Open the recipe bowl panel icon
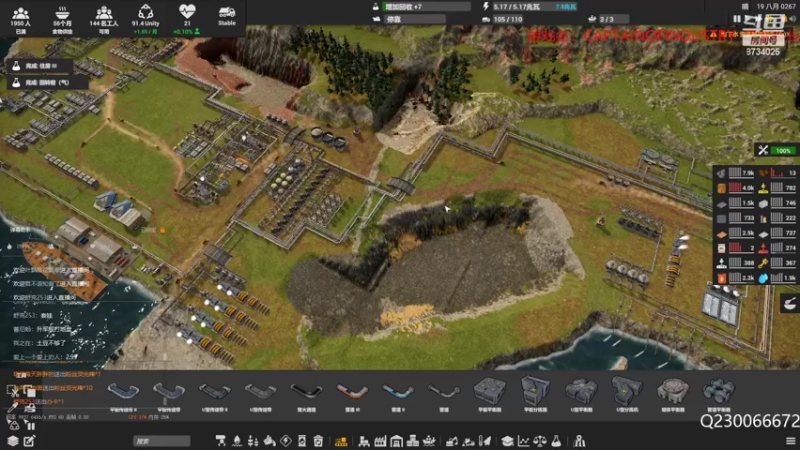800x450 pixels. [789, 304]
